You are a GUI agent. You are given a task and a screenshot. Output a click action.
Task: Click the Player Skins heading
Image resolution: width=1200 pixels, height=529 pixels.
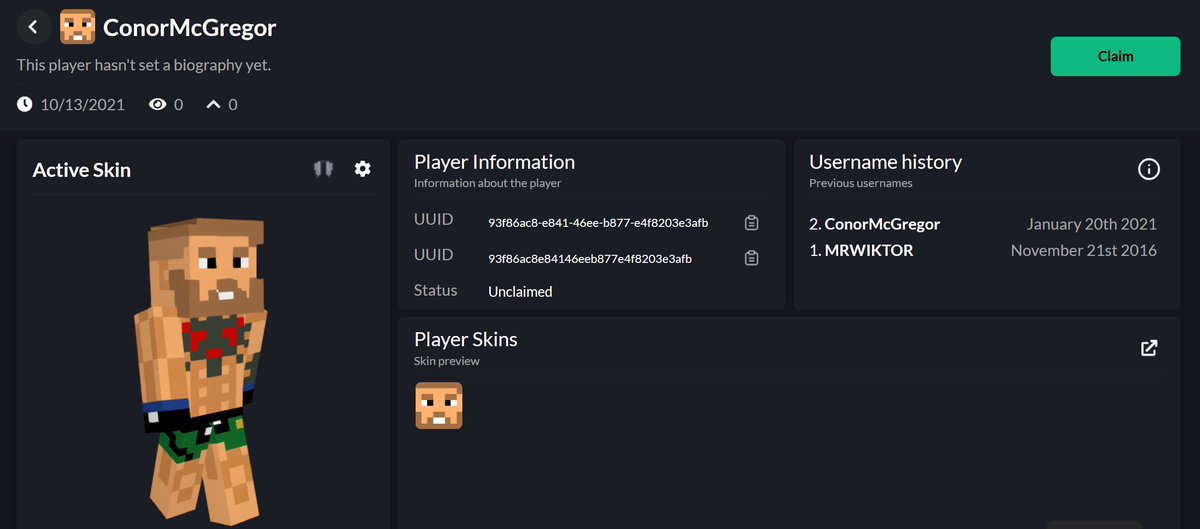(x=466, y=339)
